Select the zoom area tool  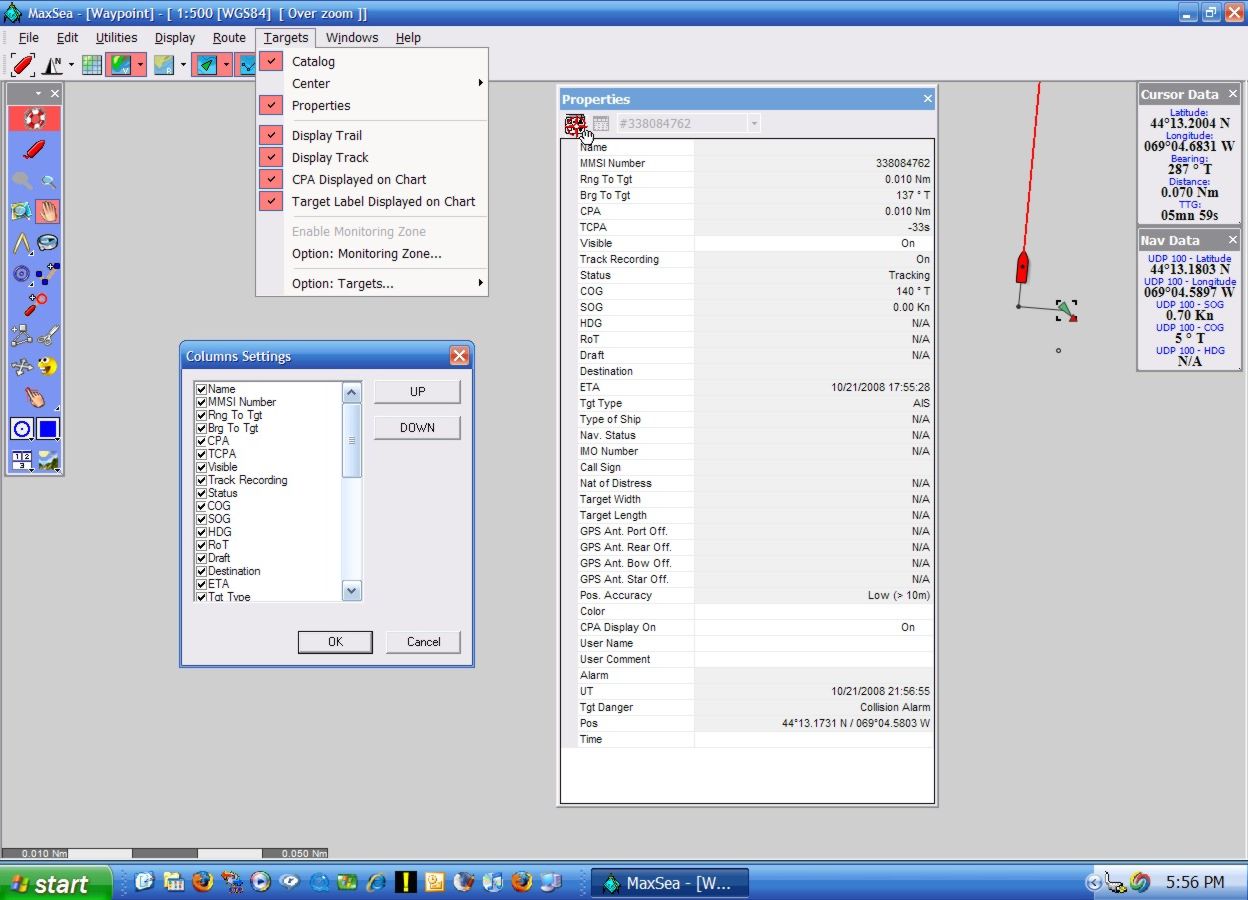[x=22, y=211]
